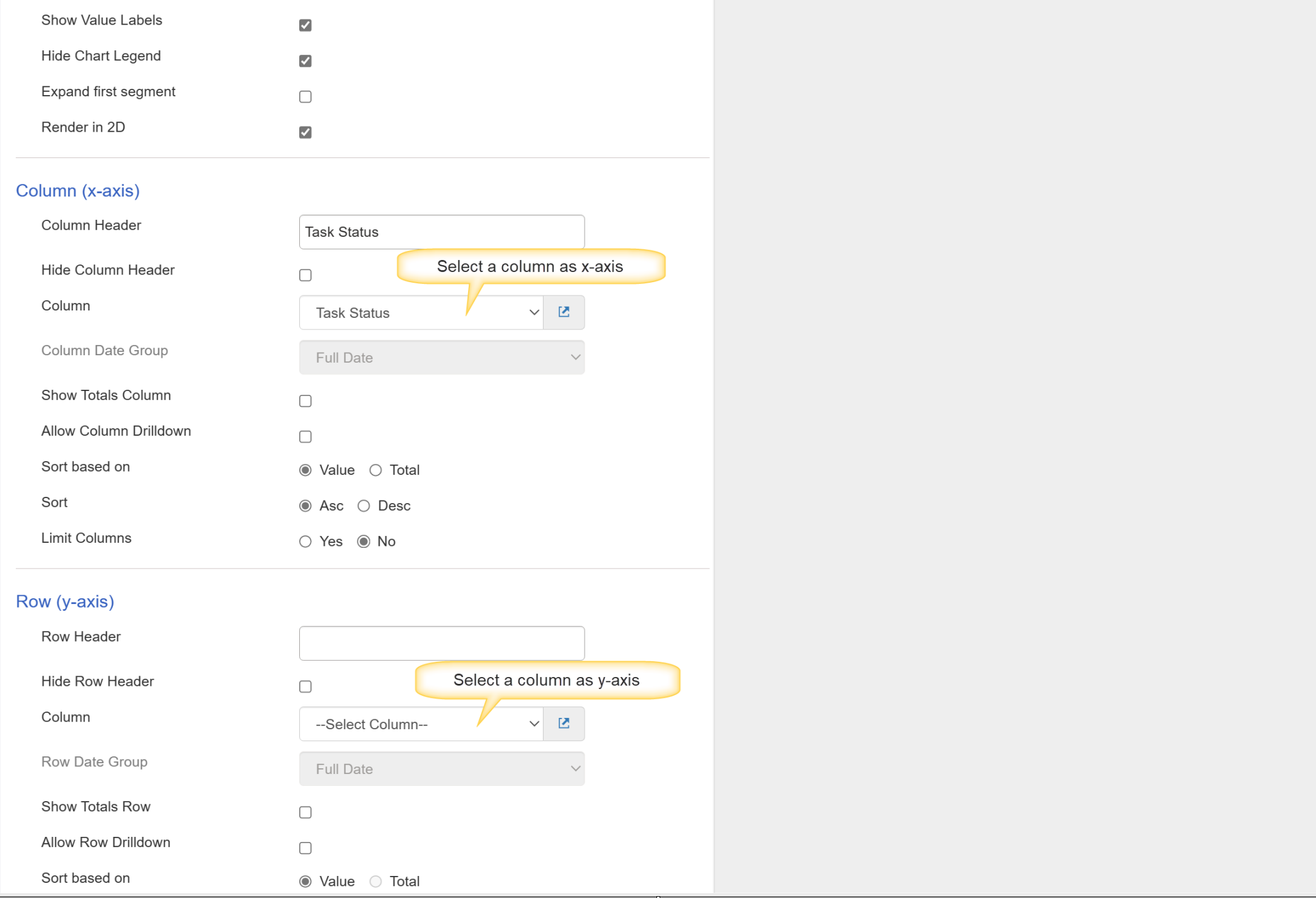The image size is (1316, 898).
Task: Click the Show Totals Row label
Action: coord(96,807)
